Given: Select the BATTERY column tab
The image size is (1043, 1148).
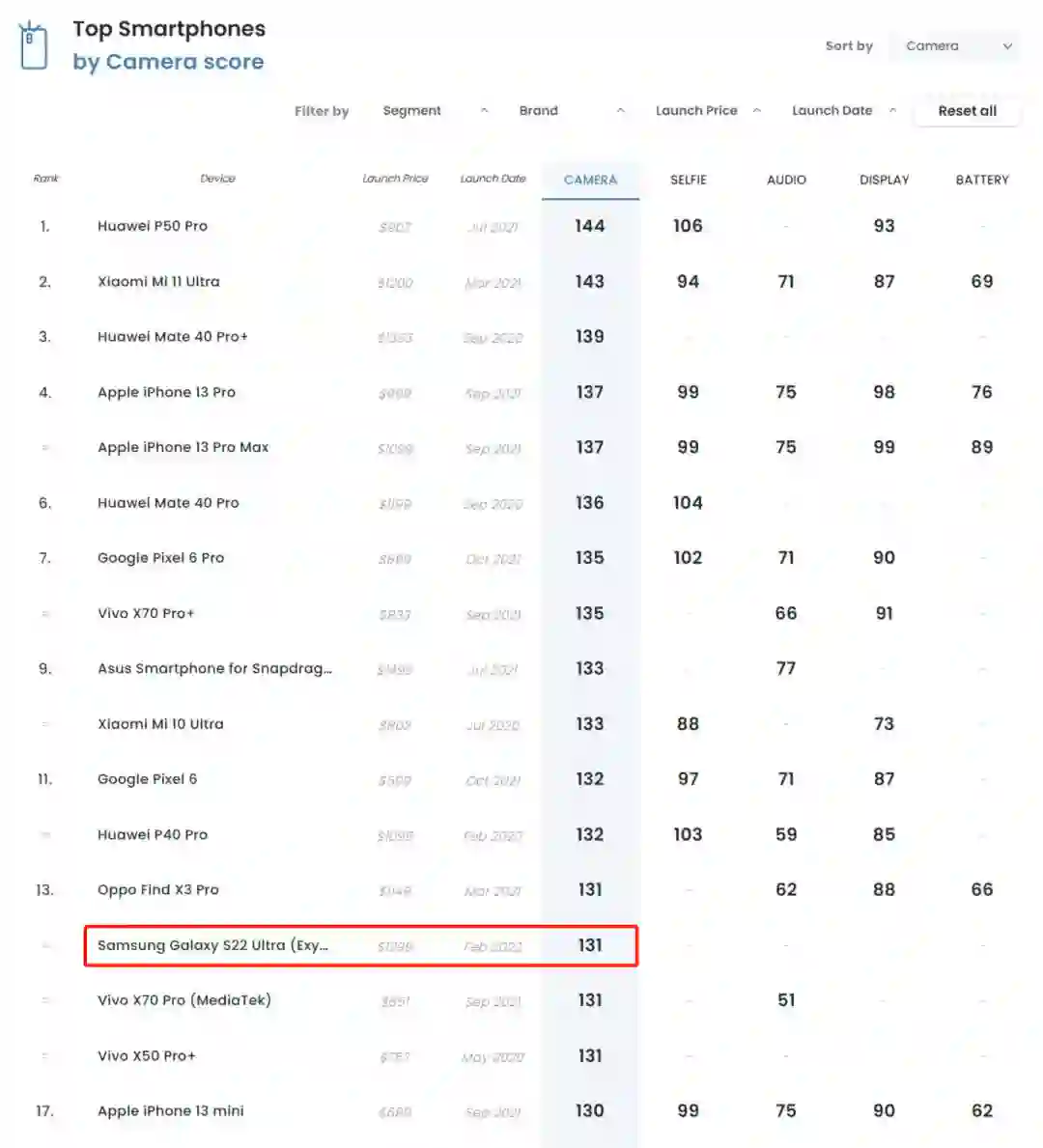Looking at the screenshot, I should [x=982, y=181].
